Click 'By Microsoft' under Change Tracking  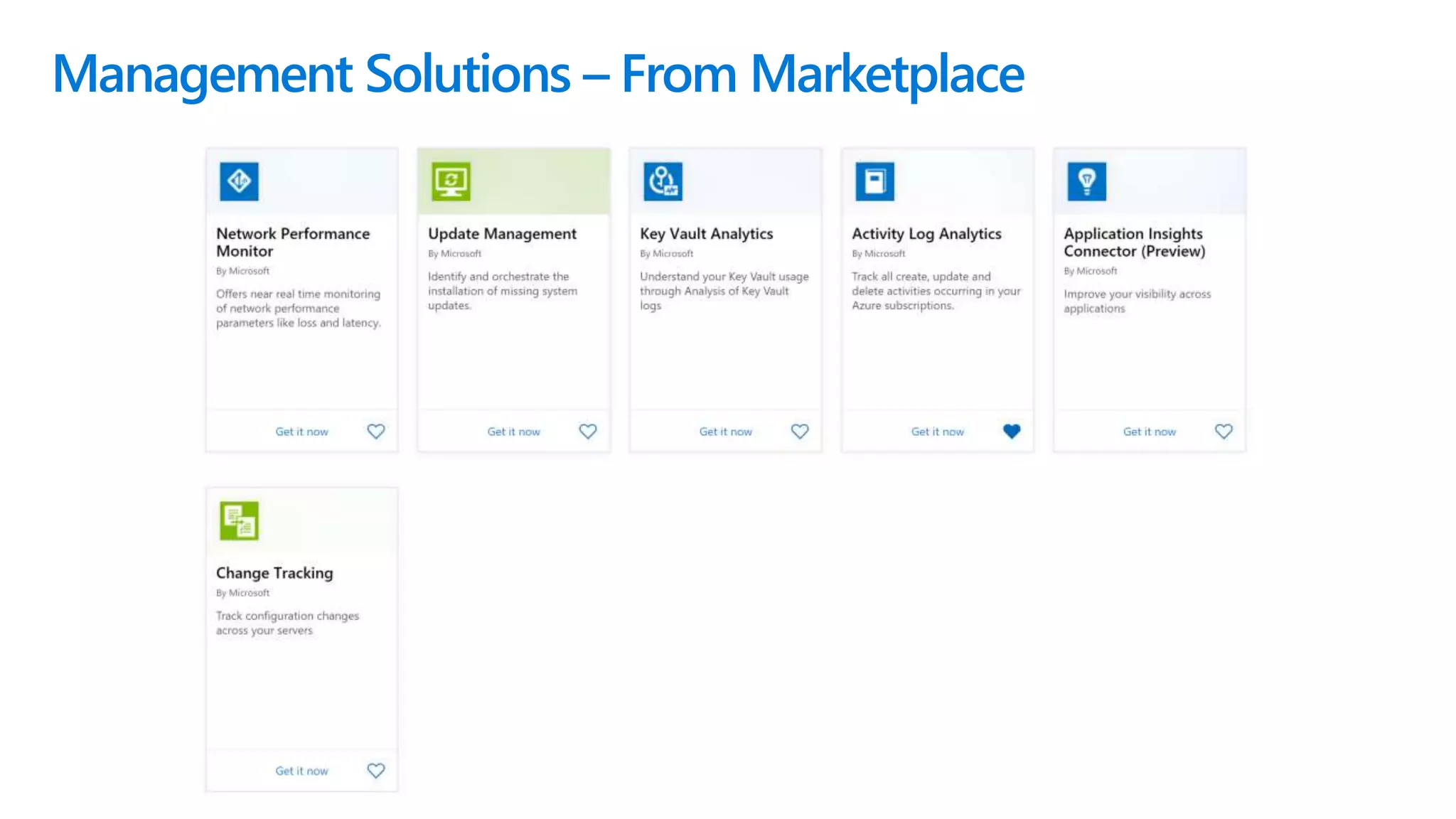point(242,593)
